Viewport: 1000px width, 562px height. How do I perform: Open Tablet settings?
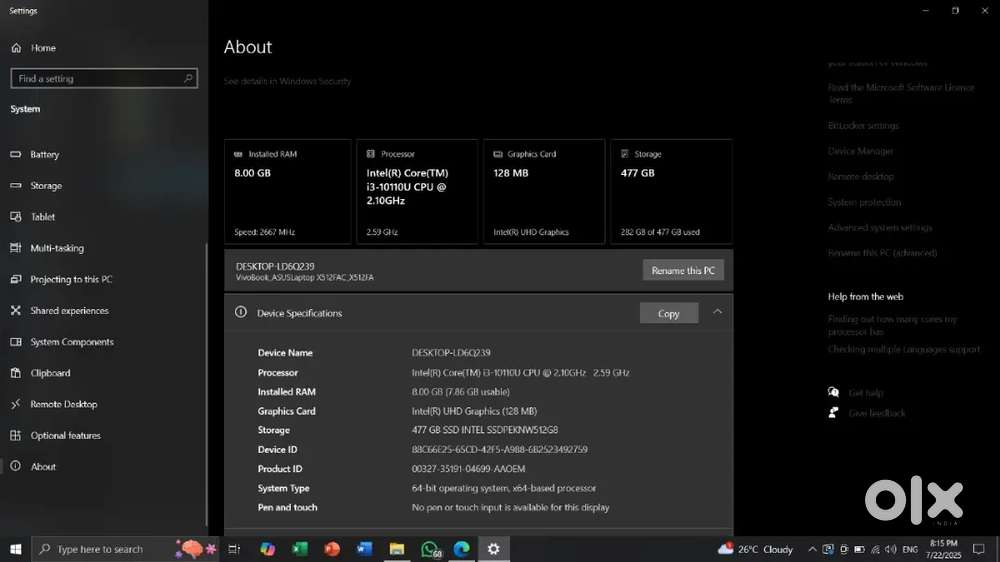pyautogui.click(x=43, y=217)
